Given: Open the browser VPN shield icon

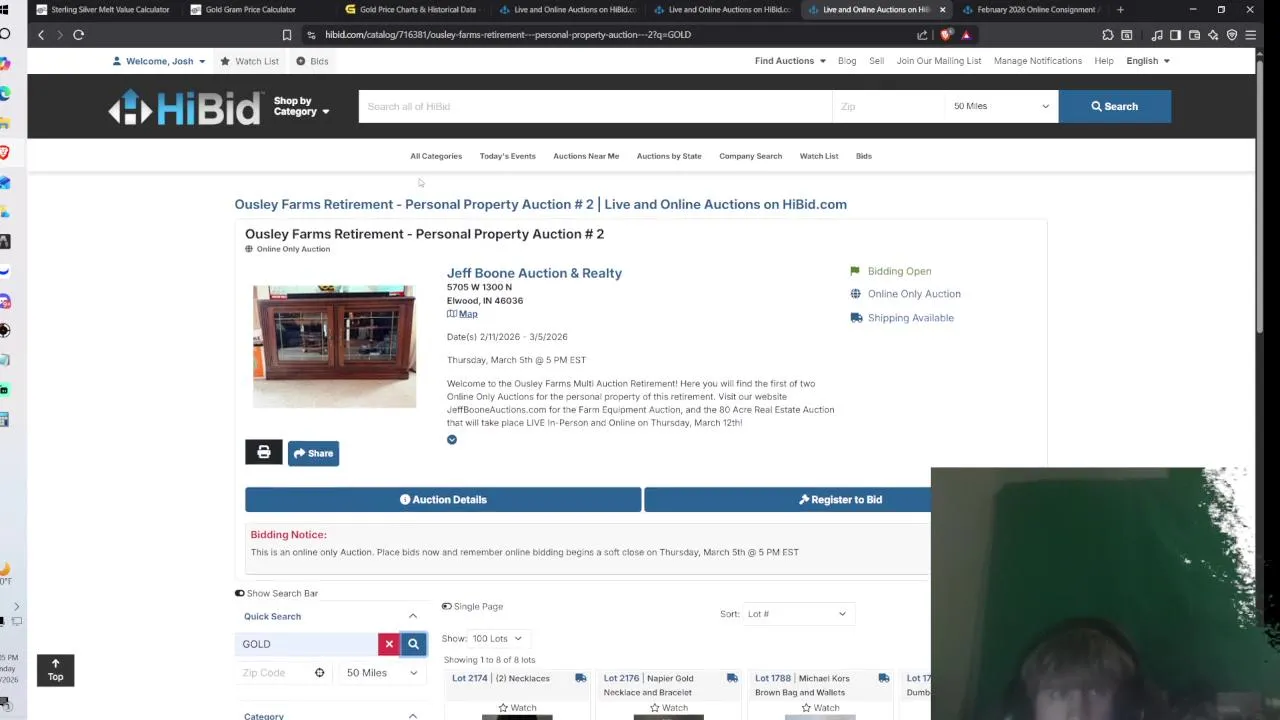Looking at the screenshot, I should pyautogui.click(x=1232, y=35).
